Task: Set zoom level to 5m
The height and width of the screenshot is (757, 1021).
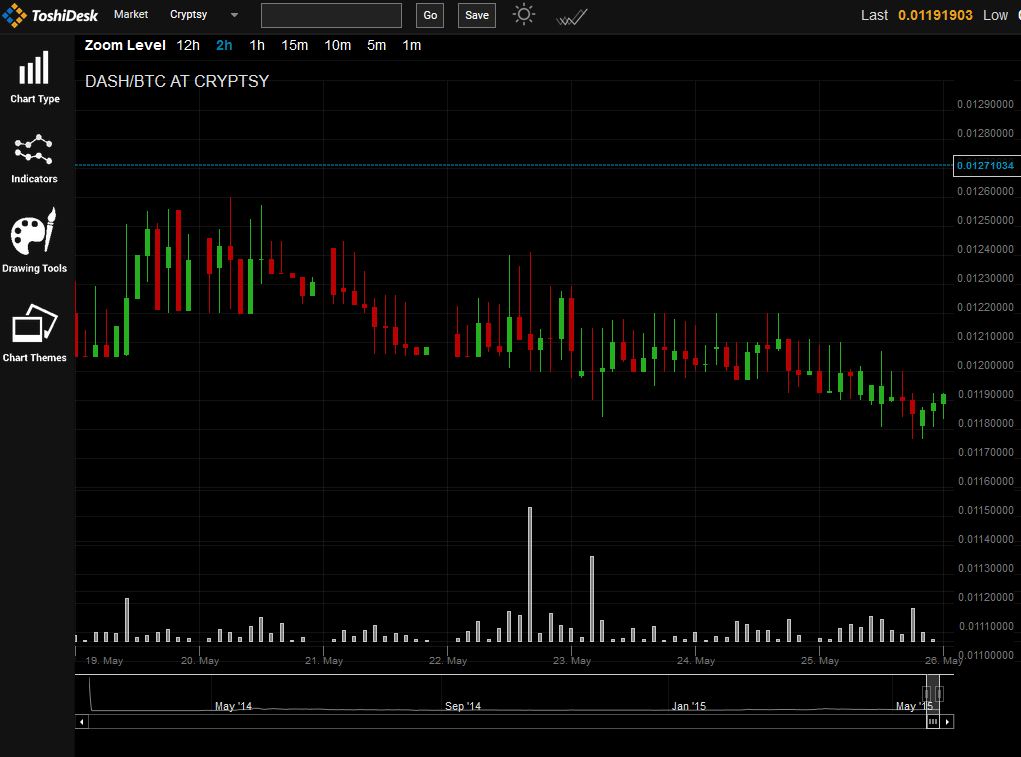Action: (x=376, y=46)
